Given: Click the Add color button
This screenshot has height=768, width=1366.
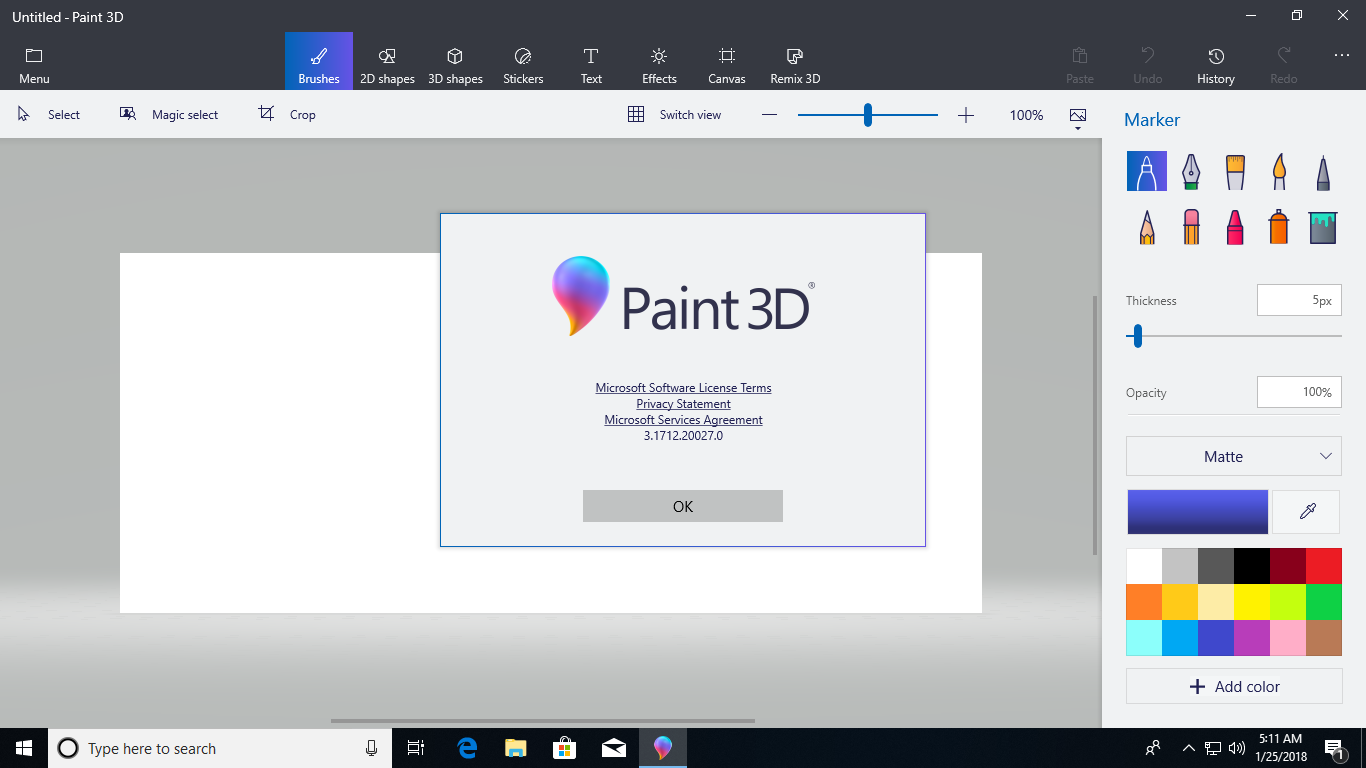Looking at the screenshot, I should click(1233, 686).
